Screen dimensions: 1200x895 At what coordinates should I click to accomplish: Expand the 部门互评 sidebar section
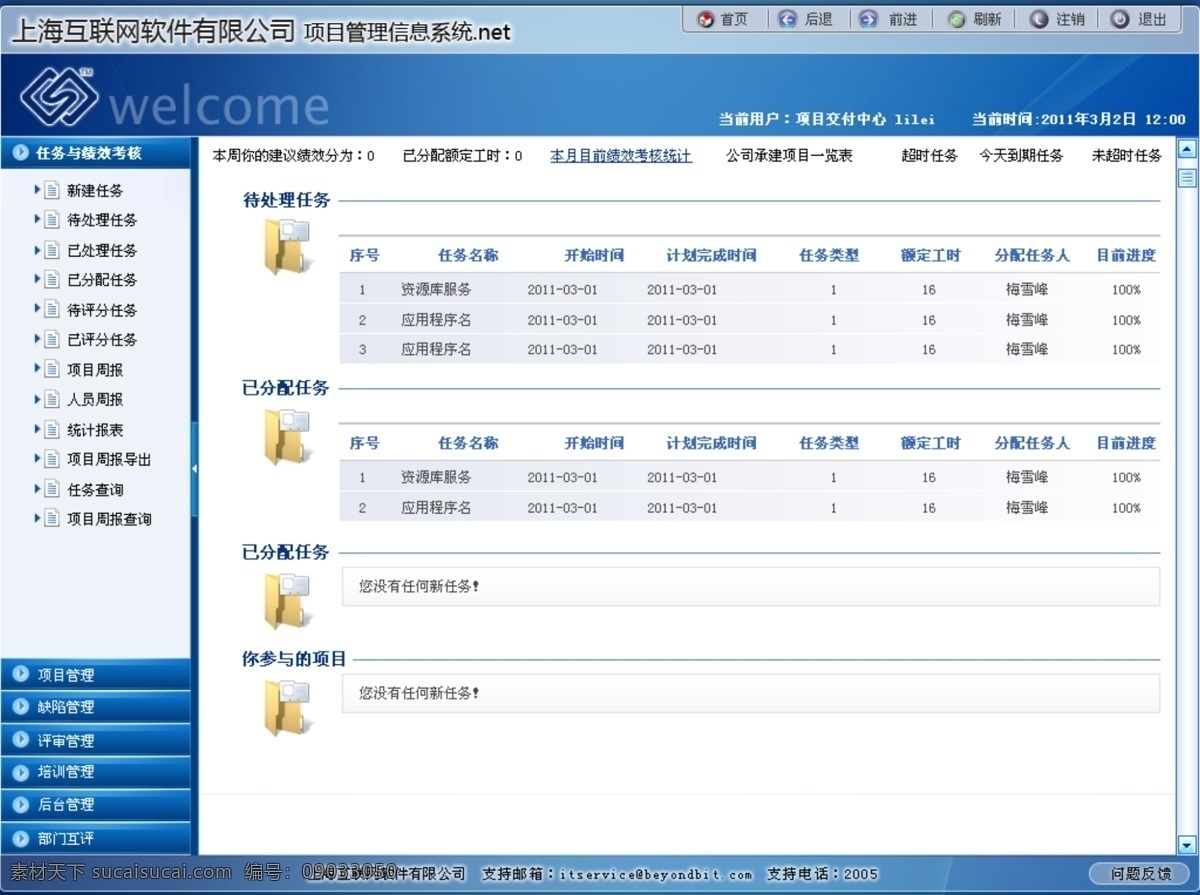pyautogui.click(x=95, y=838)
